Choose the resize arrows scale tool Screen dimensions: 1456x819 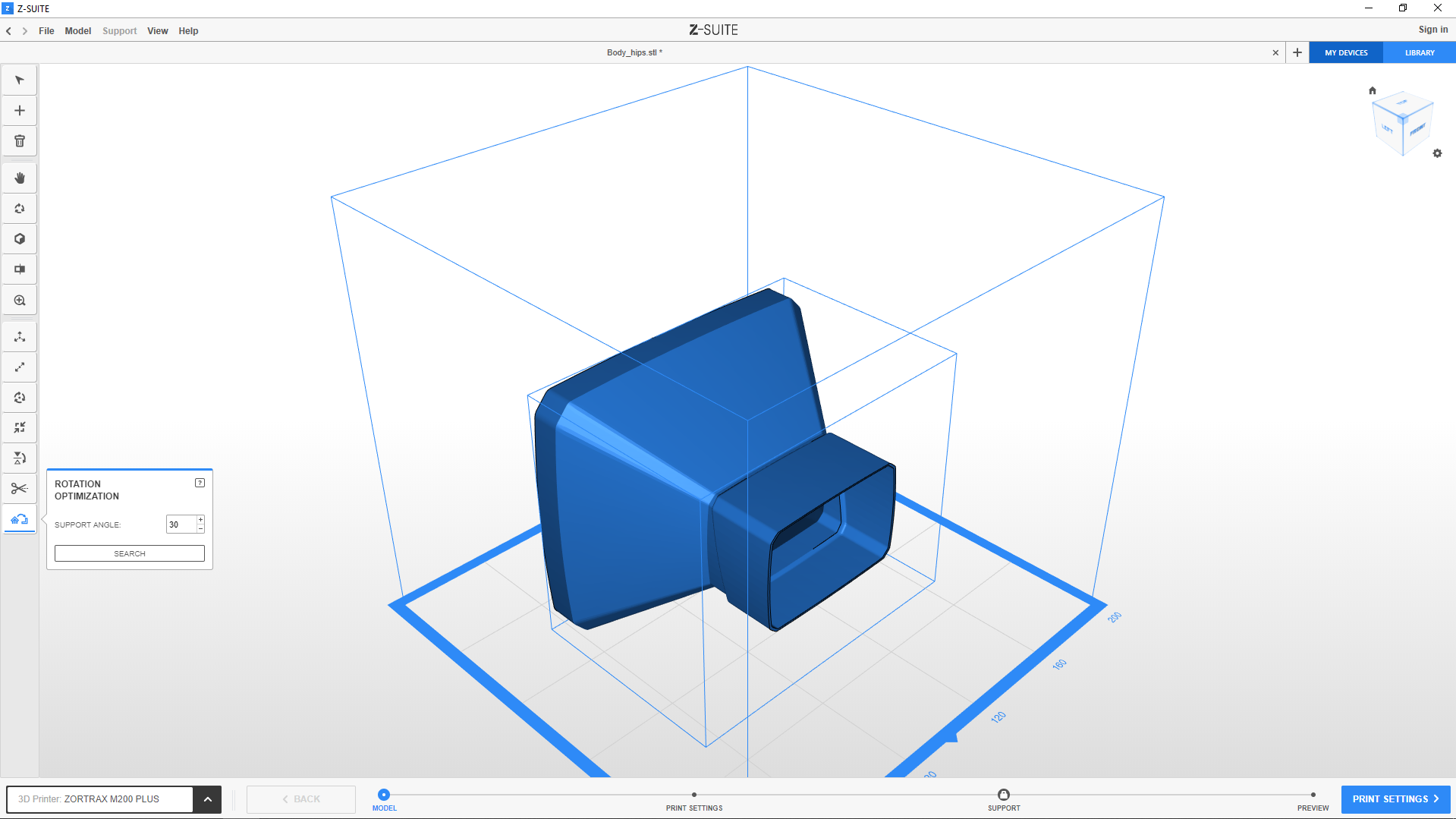[x=20, y=367]
